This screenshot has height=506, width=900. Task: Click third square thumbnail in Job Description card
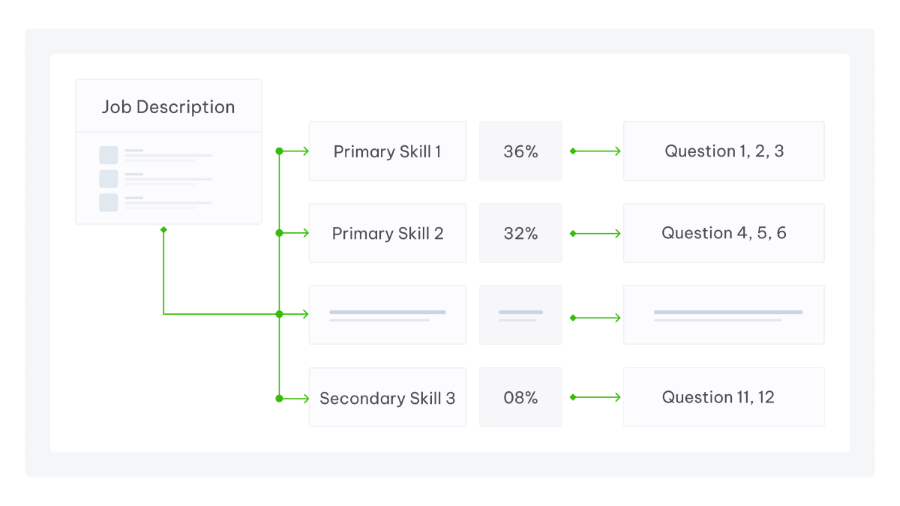point(108,203)
